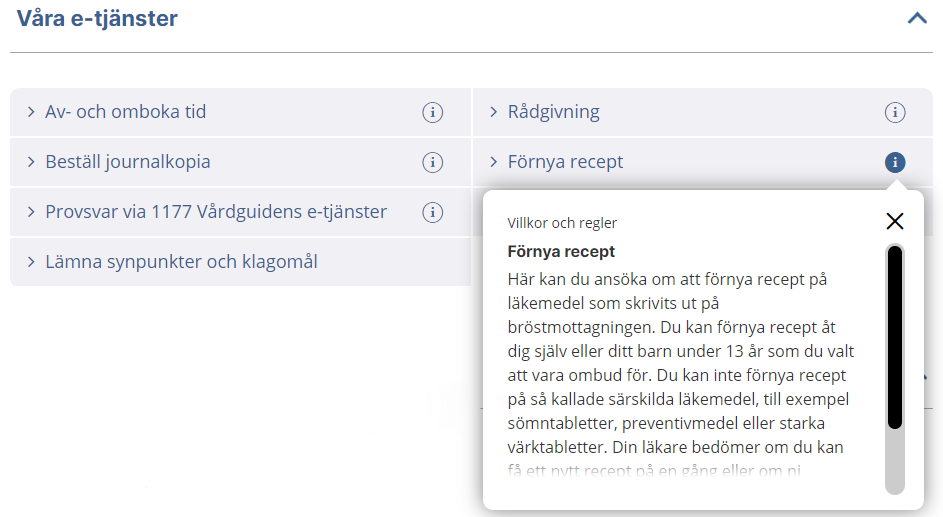Image resolution: width=943 pixels, height=517 pixels.
Task: Show info icon for Beställ journalkopia
Action: coord(432,162)
